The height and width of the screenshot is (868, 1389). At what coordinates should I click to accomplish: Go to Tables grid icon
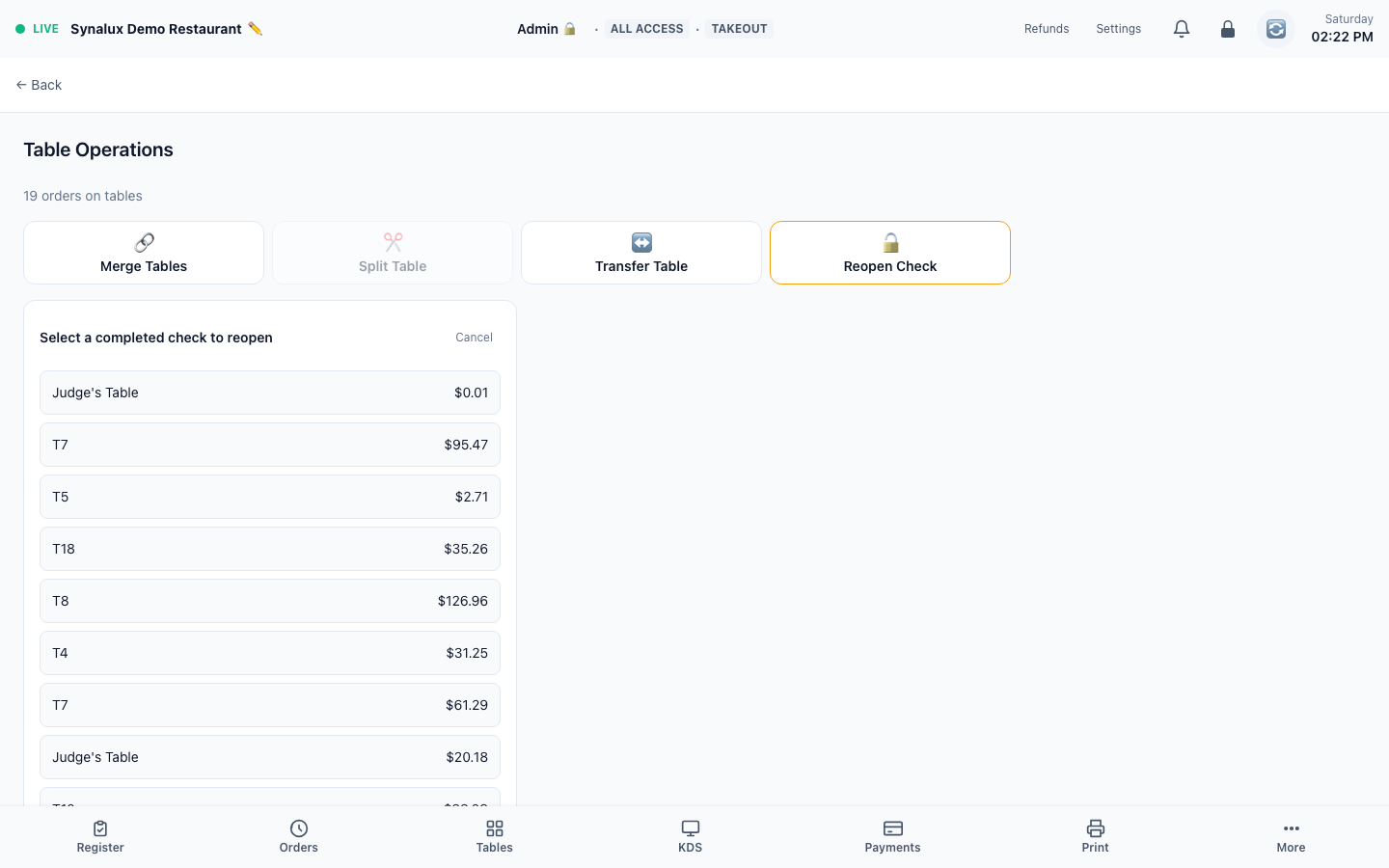coord(495,828)
